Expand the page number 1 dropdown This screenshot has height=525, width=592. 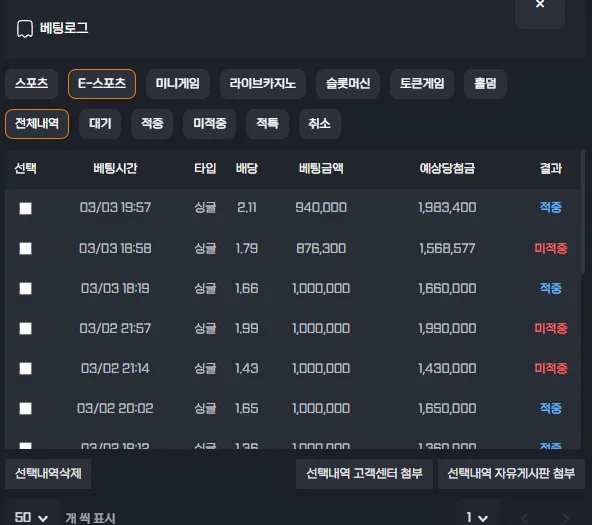click(x=478, y=517)
